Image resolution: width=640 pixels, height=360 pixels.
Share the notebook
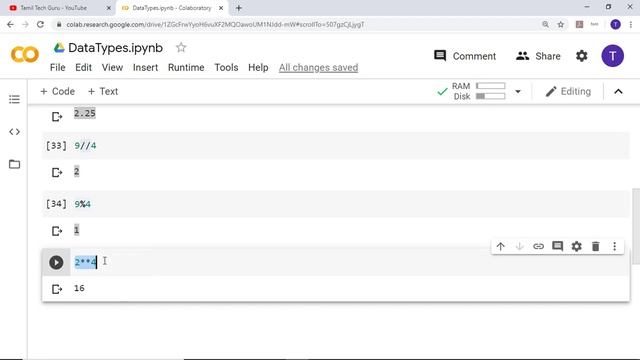pyautogui.click(x=538, y=56)
